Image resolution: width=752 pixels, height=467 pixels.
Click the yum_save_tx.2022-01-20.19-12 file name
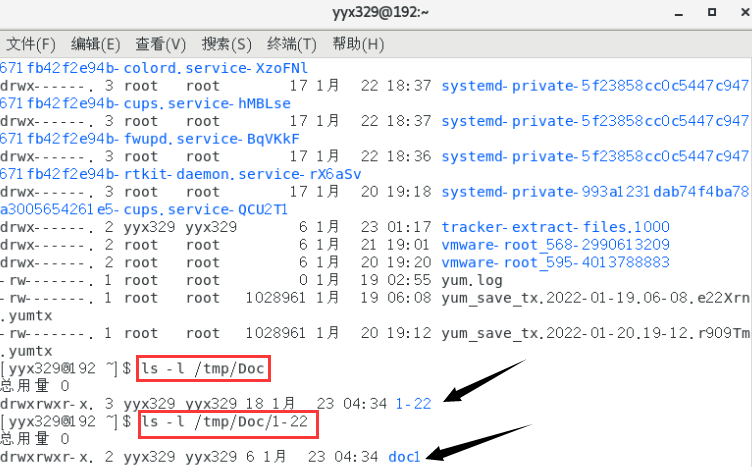pos(595,333)
